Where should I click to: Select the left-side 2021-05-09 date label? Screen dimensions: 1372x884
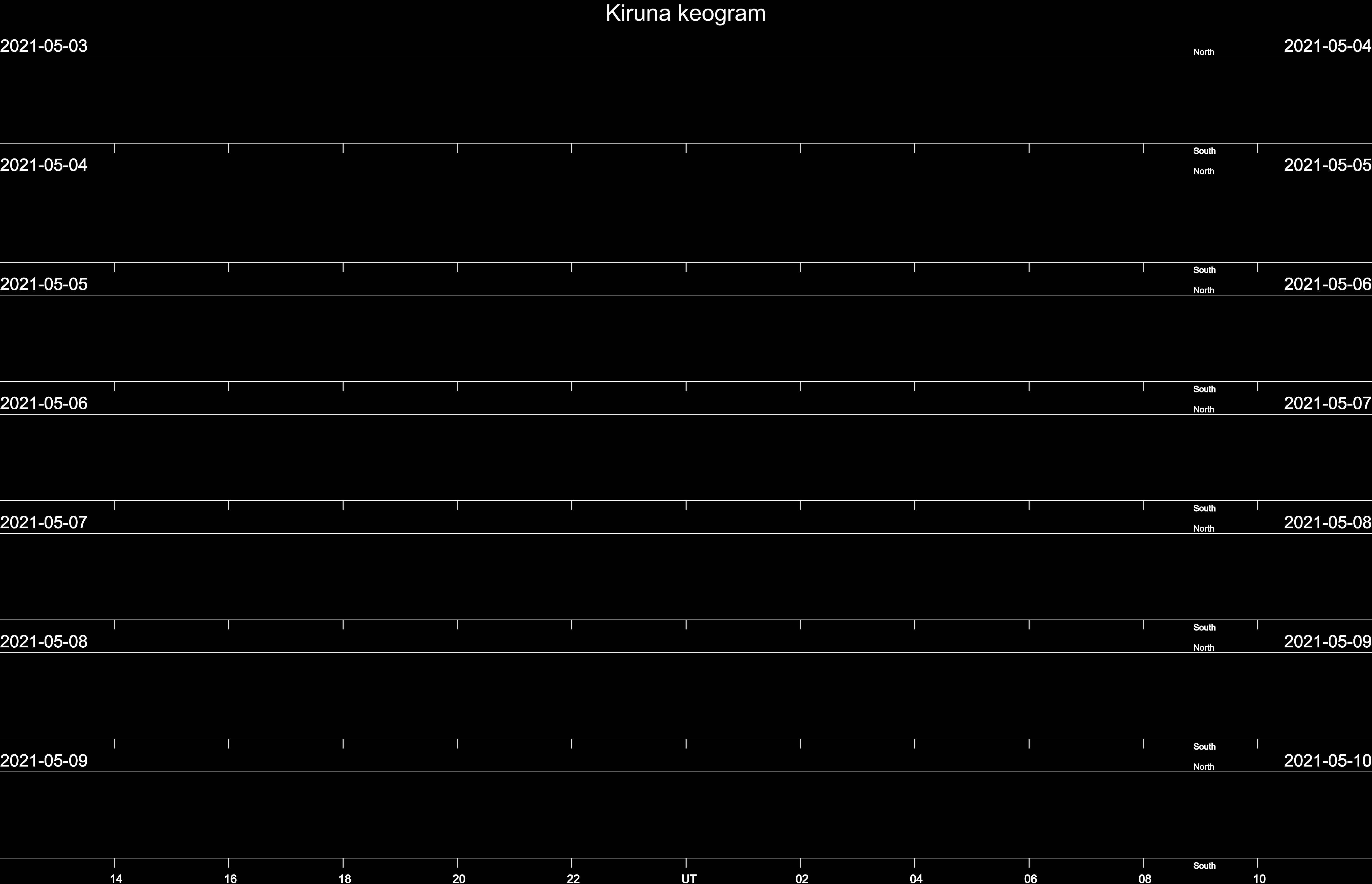(44, 761)
